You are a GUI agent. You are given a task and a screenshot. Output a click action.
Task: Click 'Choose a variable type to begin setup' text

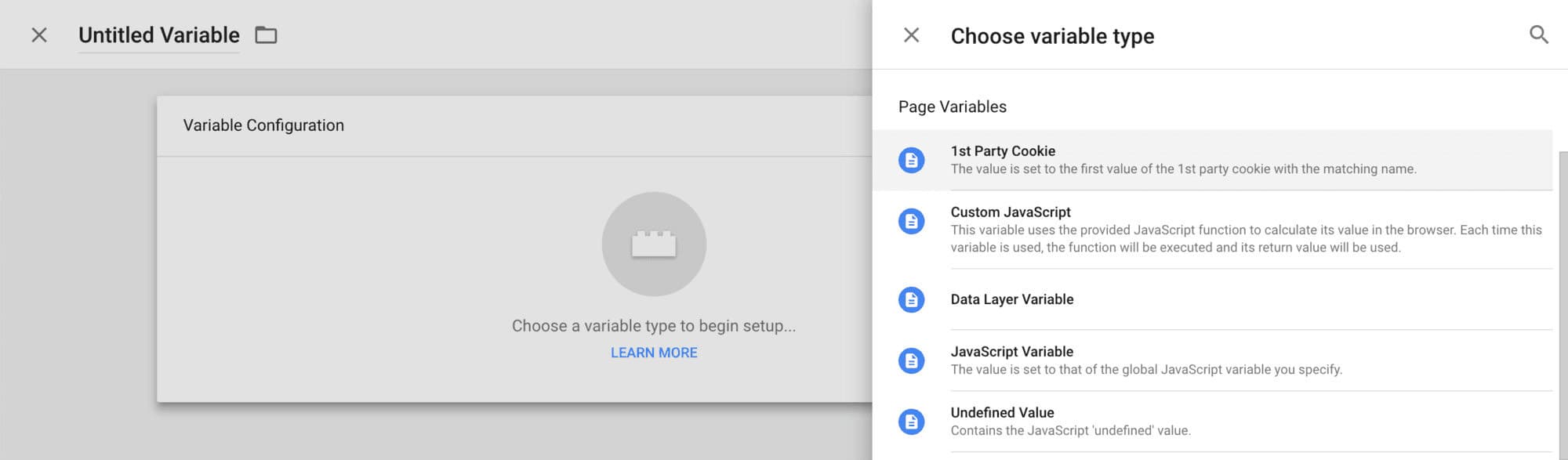[654, 326]
